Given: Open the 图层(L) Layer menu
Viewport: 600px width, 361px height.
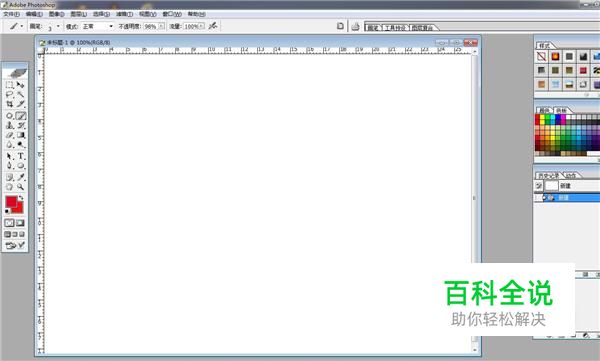Looking at the screenshot, I should click(x=78, y=14).
